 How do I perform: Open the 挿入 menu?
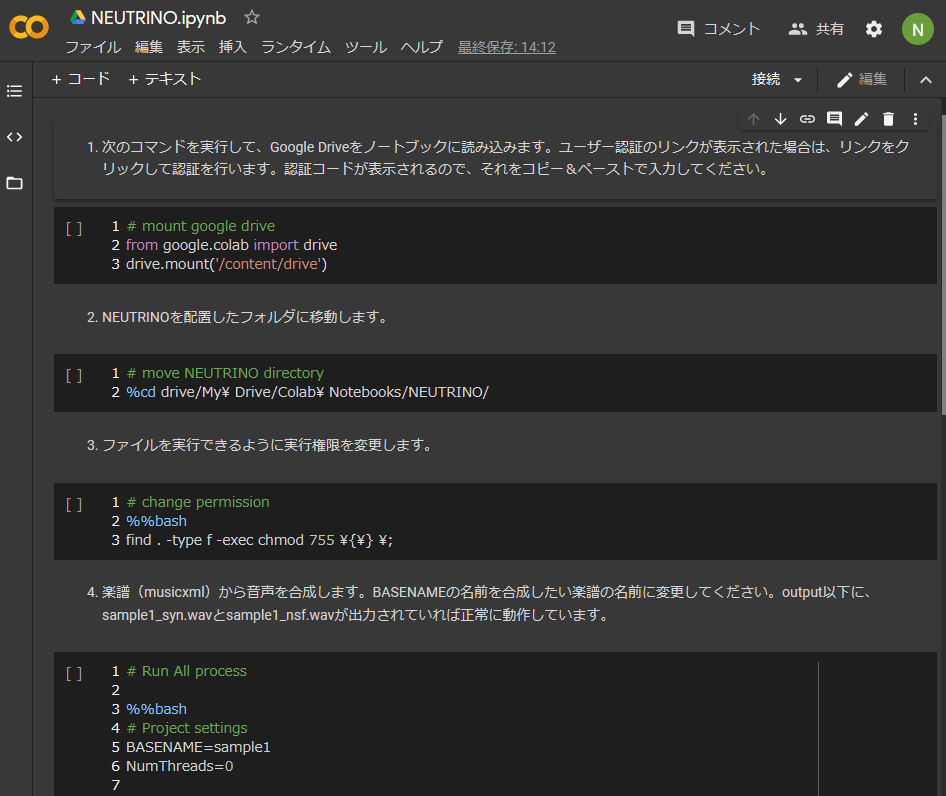click(232, 47)
